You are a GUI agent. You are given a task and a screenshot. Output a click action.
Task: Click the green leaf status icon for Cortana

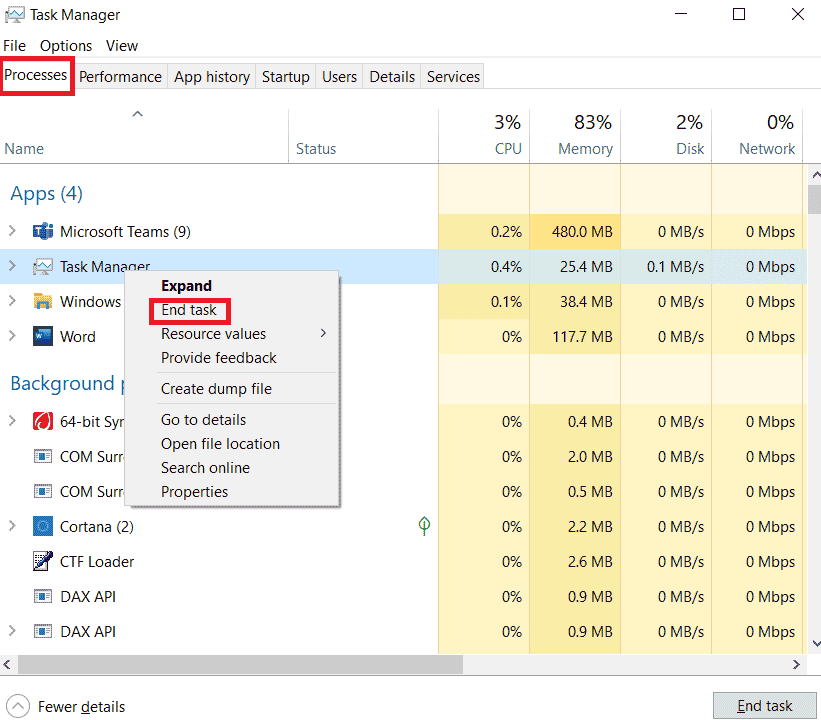coord(424,526)
